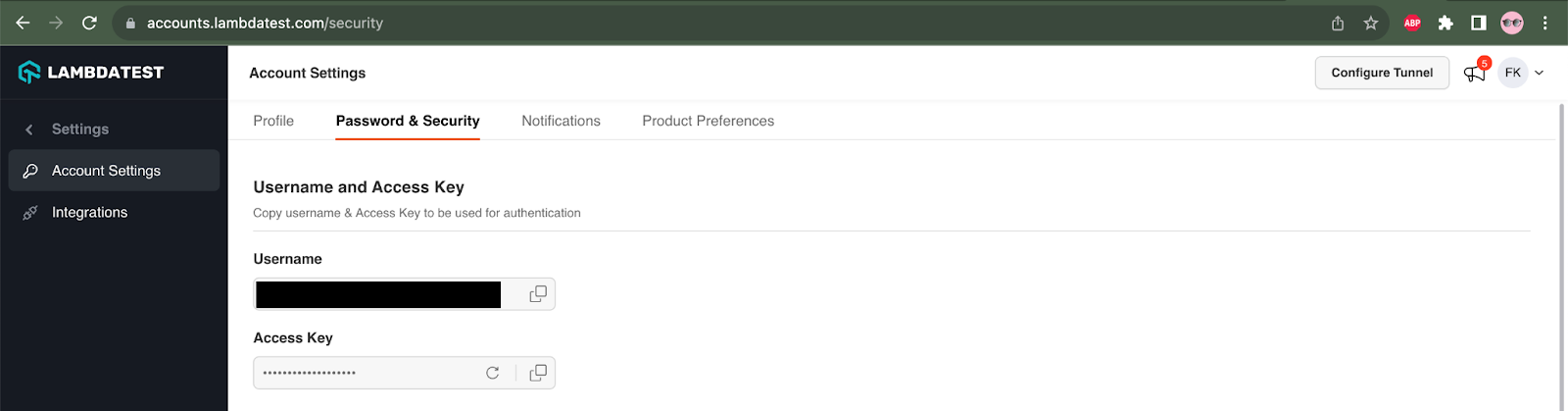
Task: Toggle the browser side panel
Action: click(x=1479, y=23)
